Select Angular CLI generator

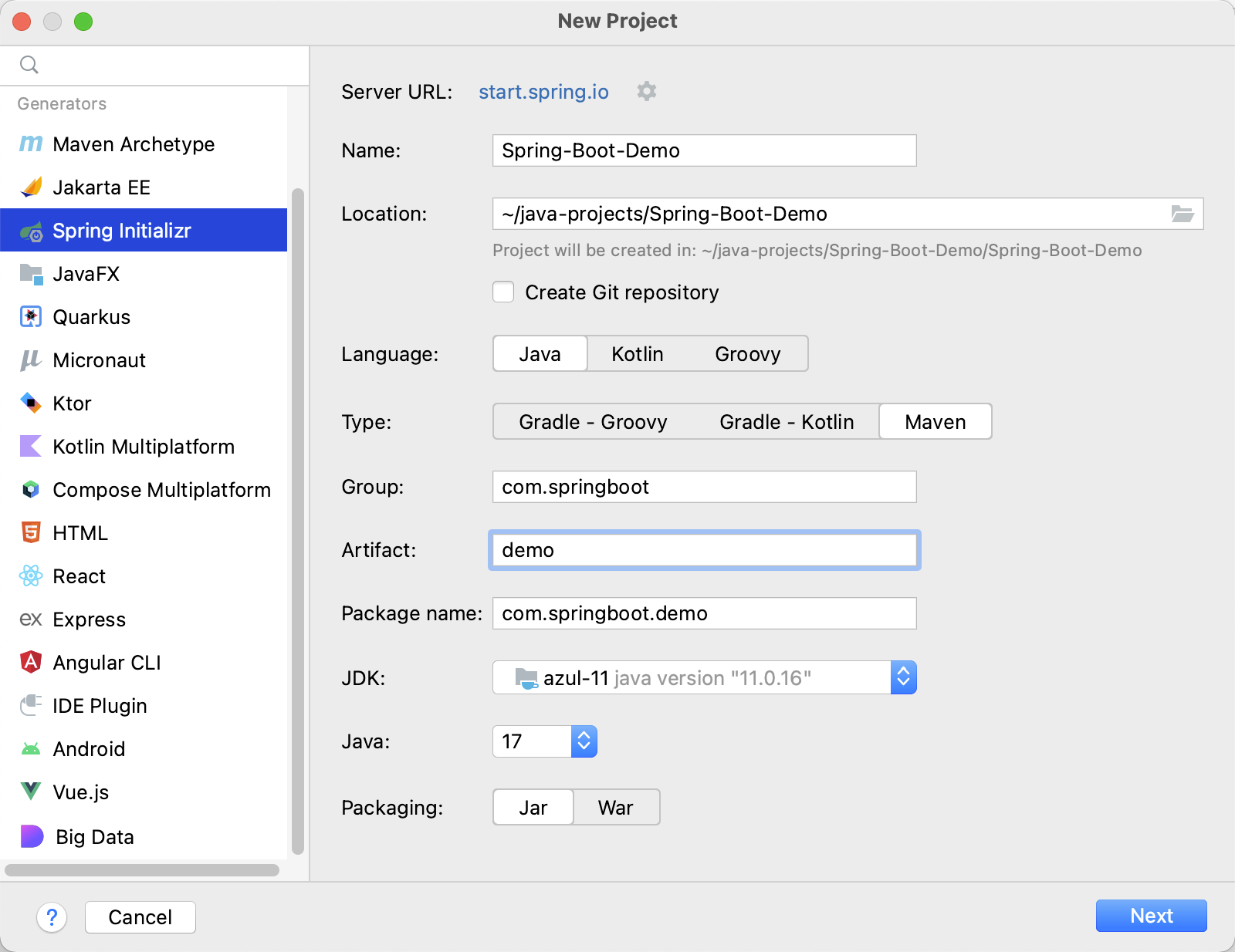tap(144, 663)
